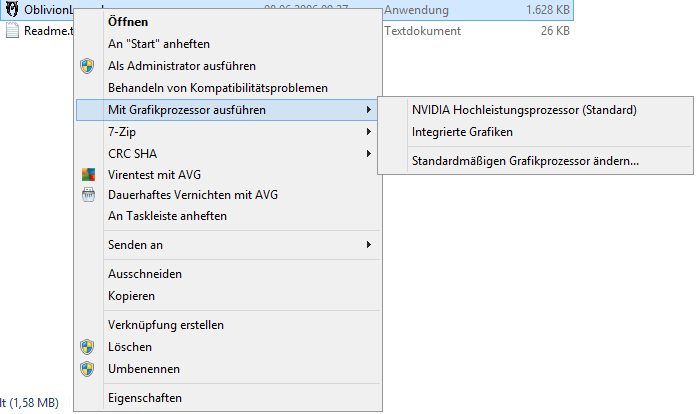Choose Ausschneiden from the menu
Viewport: 696px width, 414px height.
[227, 274]
